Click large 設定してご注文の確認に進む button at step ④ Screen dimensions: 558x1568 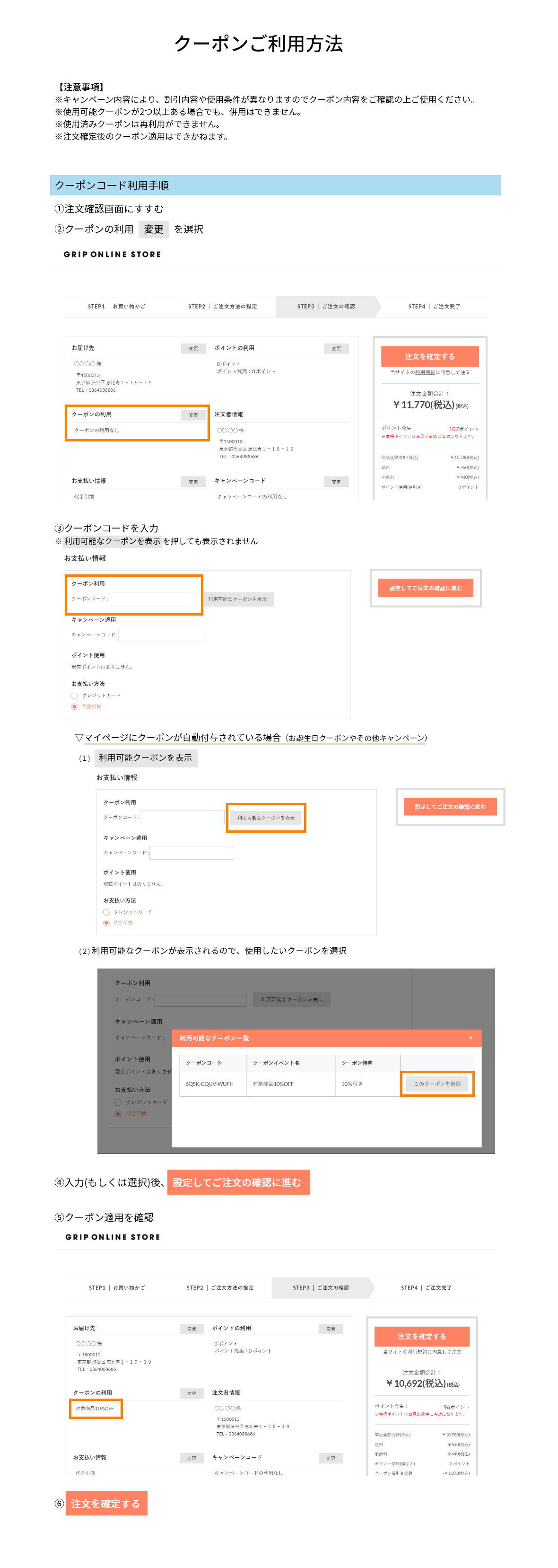[238, 1182]
